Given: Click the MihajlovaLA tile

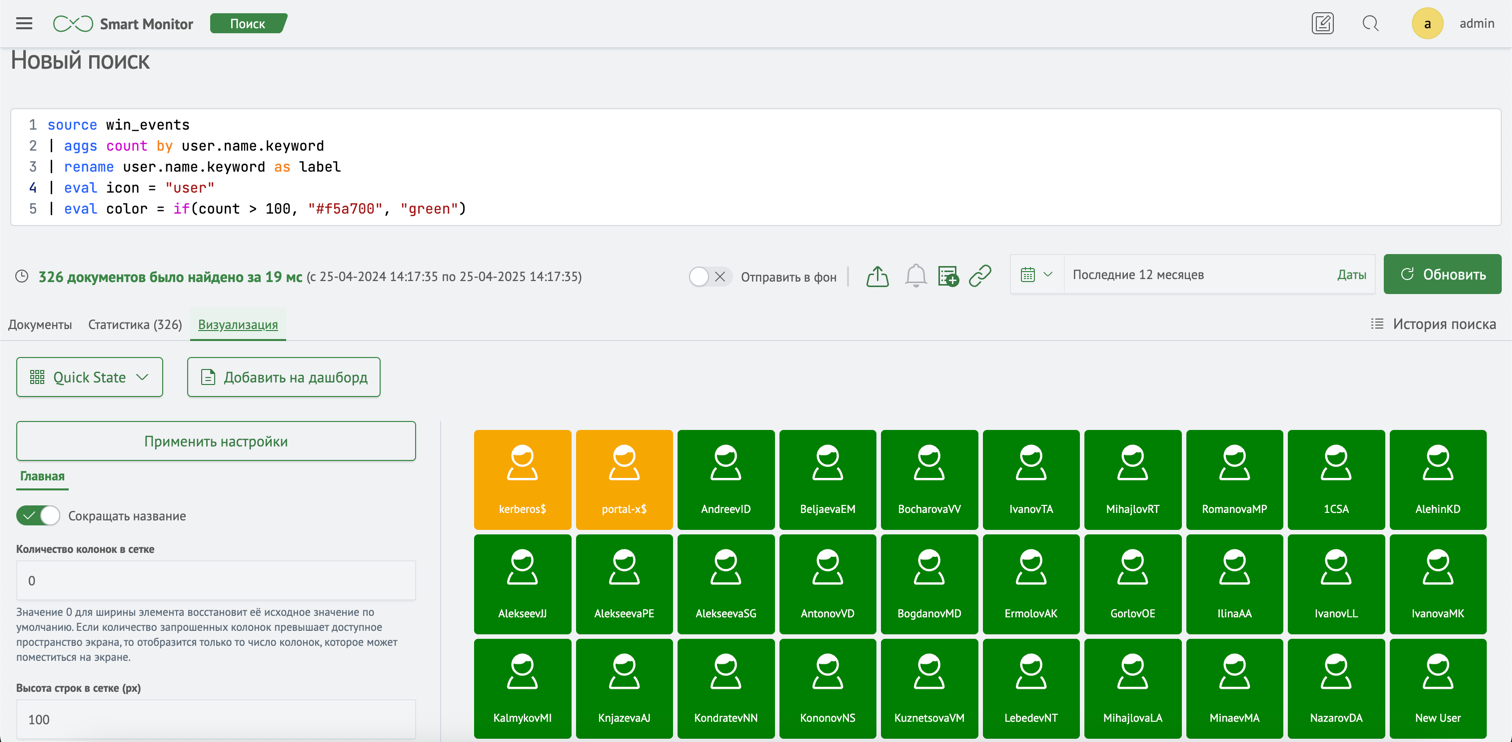Looking at the screenshot, I should (x=1133, y=688).
